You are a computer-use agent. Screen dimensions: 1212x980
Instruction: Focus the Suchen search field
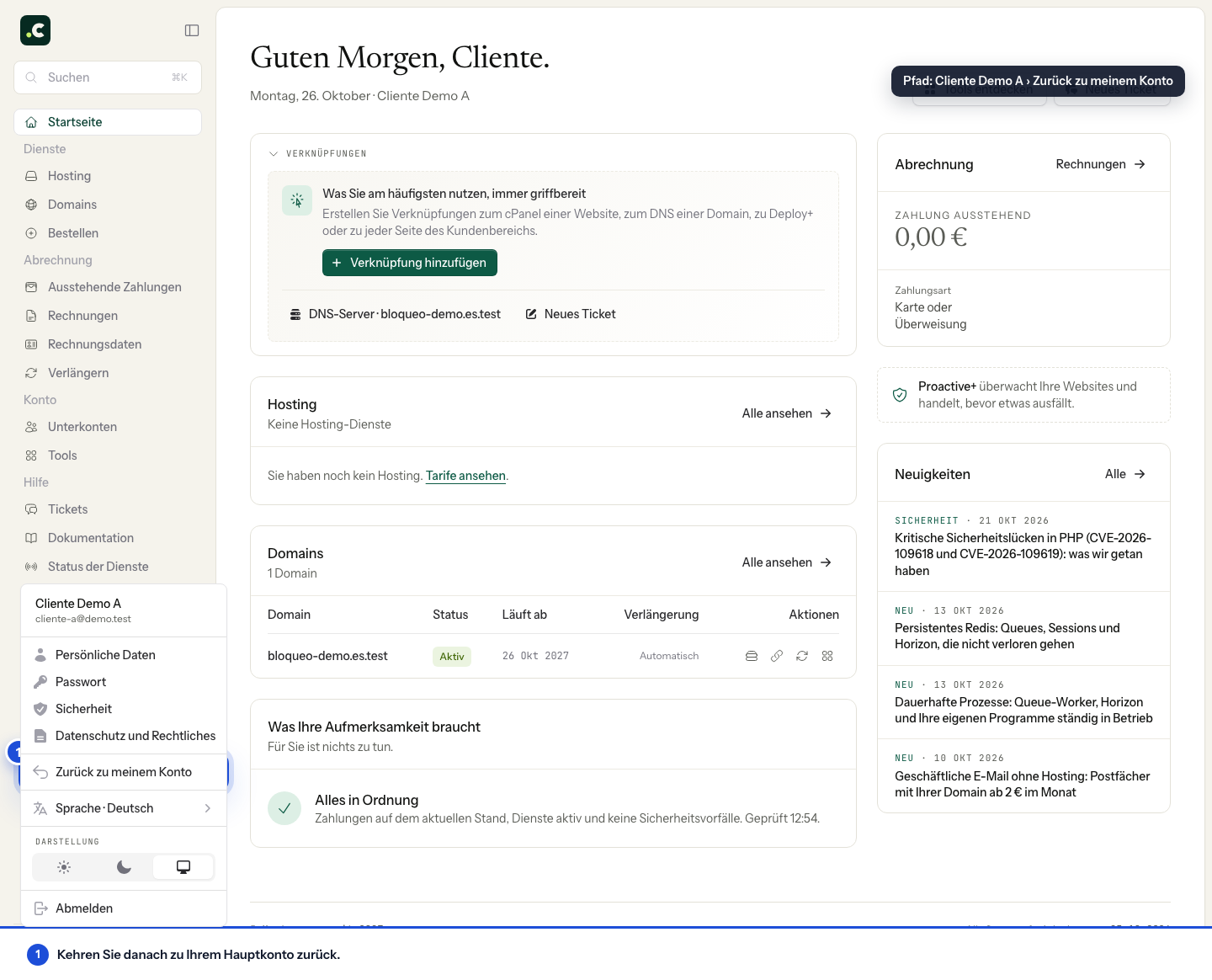108,77
